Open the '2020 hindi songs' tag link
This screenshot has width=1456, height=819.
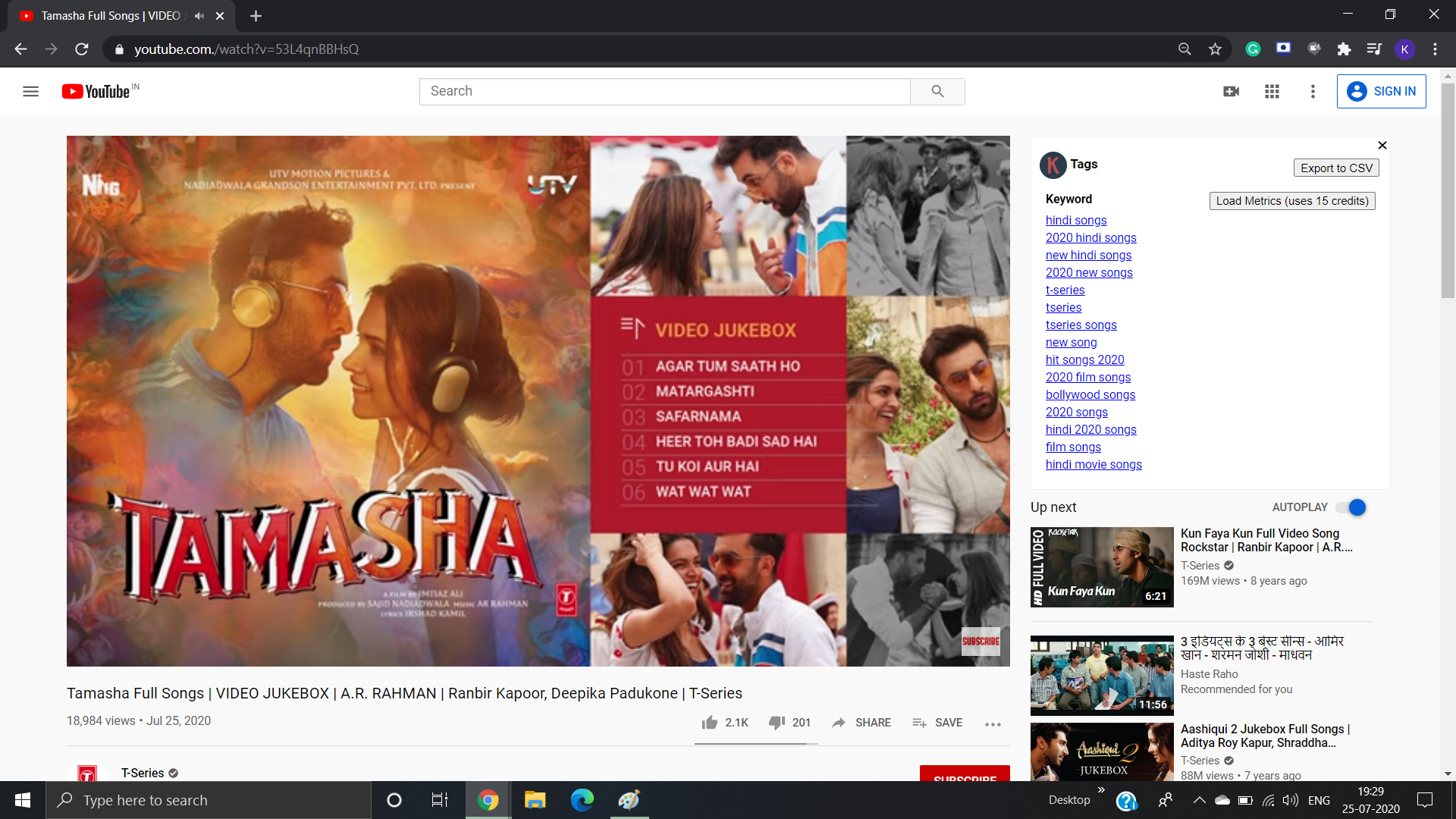coord(1090,237)
